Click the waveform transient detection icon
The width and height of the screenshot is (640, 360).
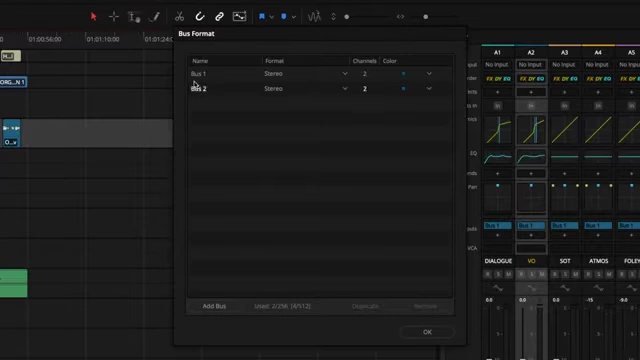(314, 16)
